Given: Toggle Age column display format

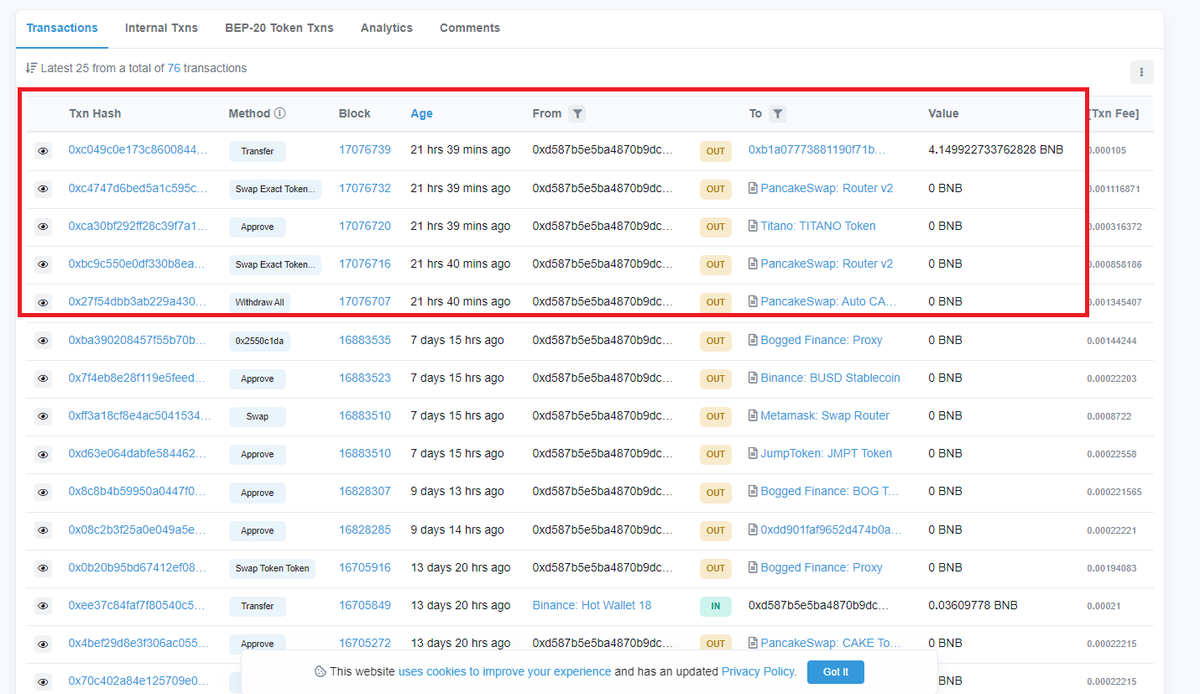Looking at the screenshot, I should [x=421, y=114].
